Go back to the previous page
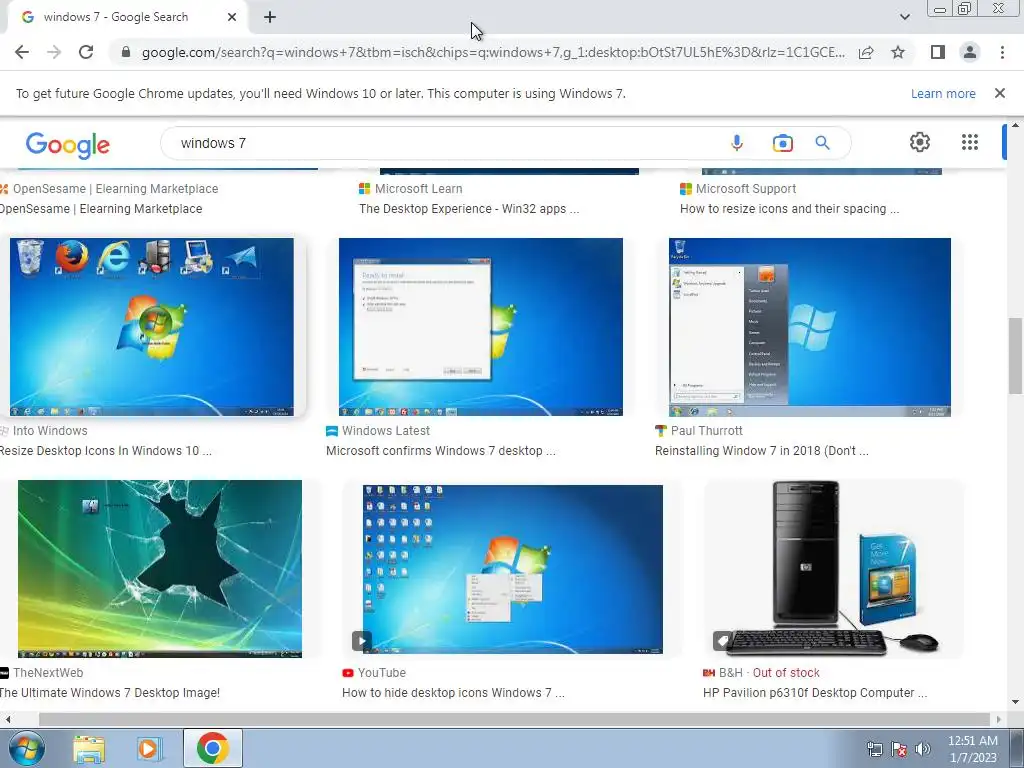Screen dimensions: 1024x768 22,52
